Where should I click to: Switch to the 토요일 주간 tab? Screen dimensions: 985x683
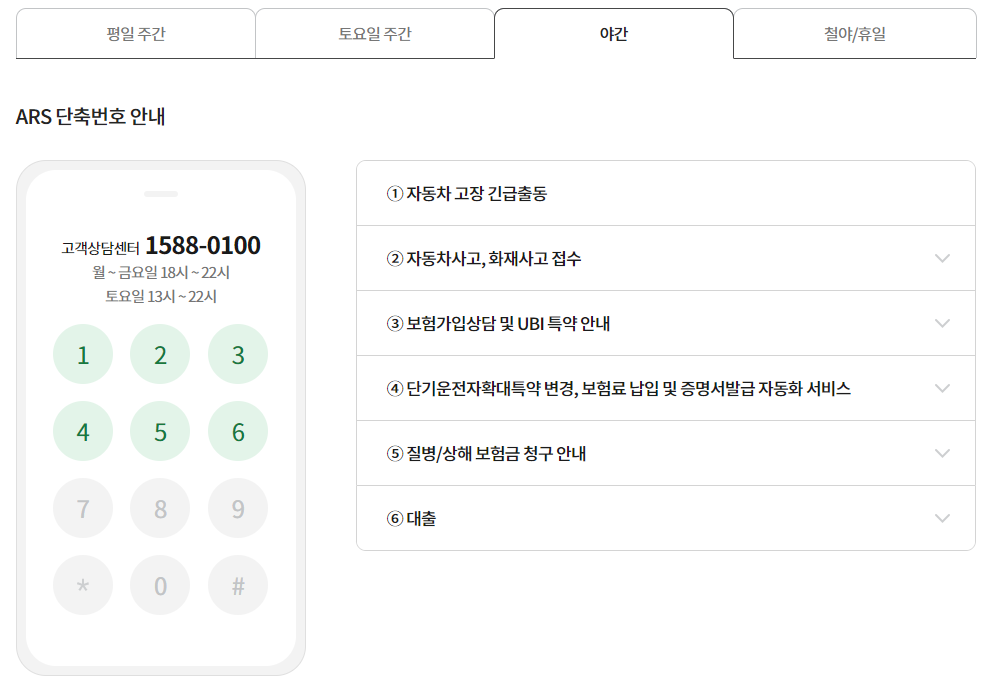[376, 33]
